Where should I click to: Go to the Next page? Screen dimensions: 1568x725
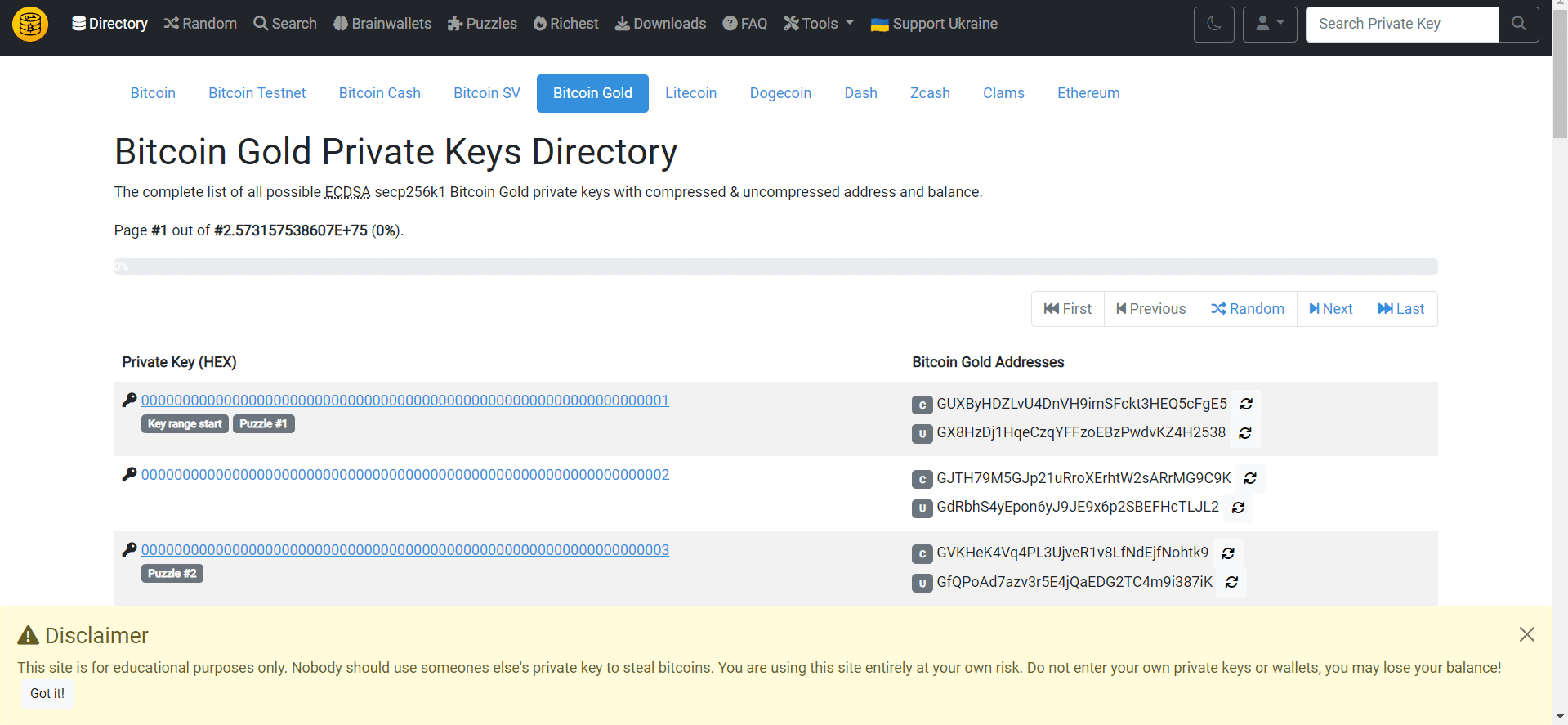click(x=1330, y=309)
